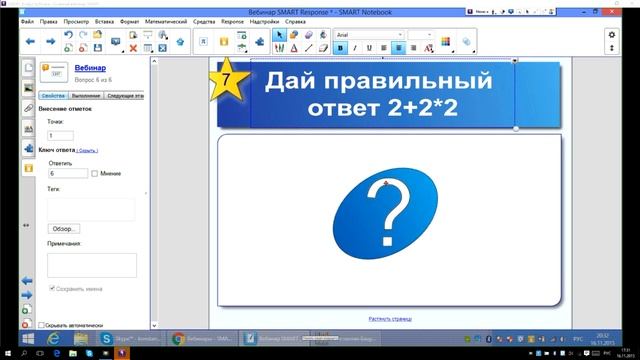
Task: Open the Gallery tab in the sidebar
Action: 28,88
